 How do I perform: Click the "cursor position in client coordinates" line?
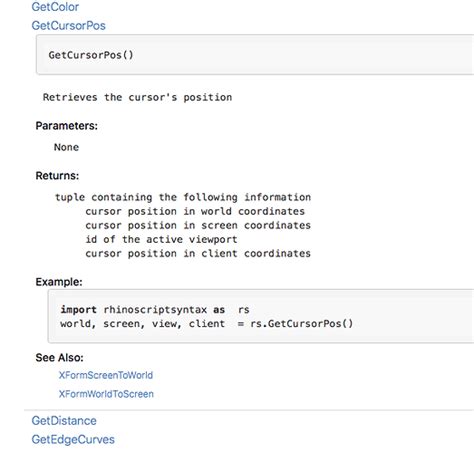tap(198, 253)
